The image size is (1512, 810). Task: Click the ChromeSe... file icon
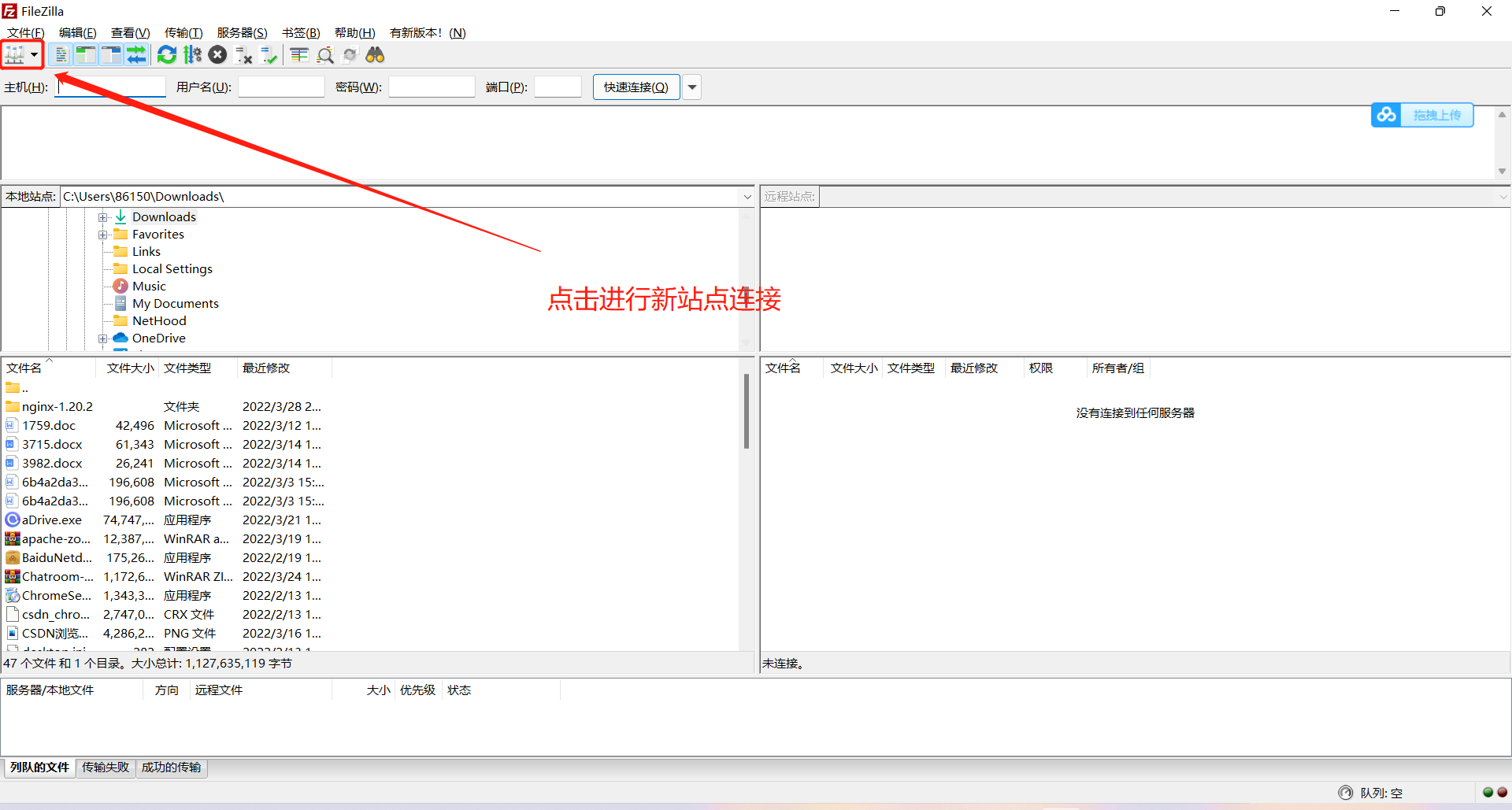pyautogui.click(x=13, y=596)
